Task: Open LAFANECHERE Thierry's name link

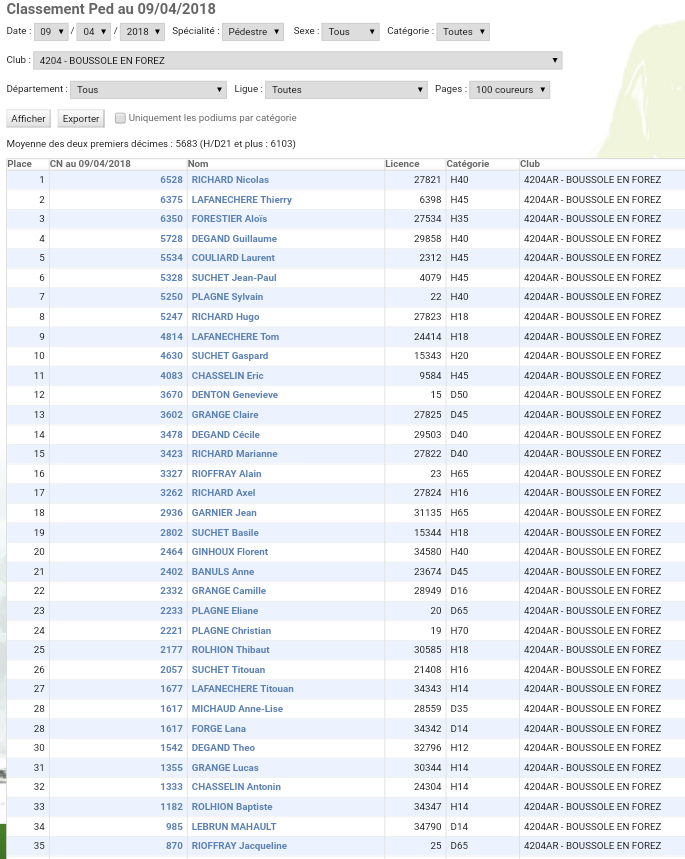Action: tap(241, 200)
